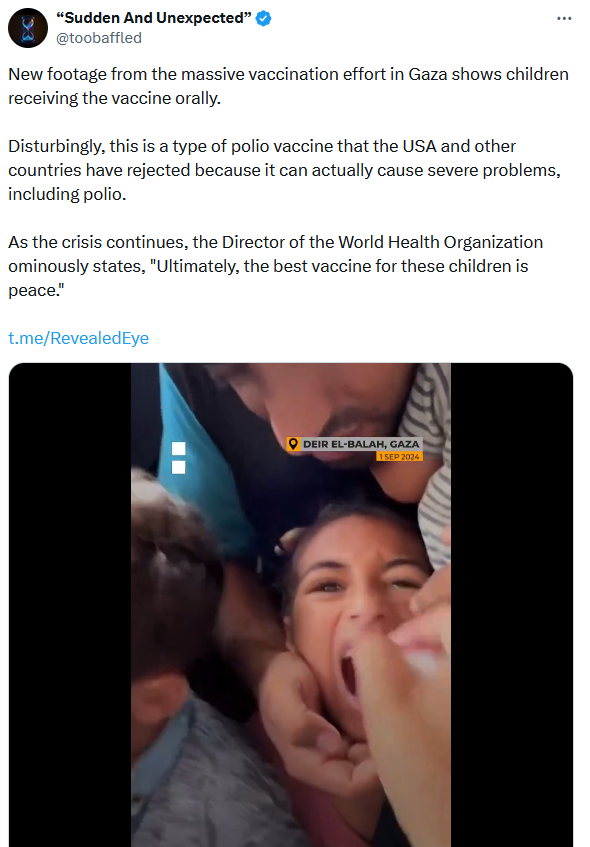
Task: Click the words "World Health Organization" in tweet
Action: click(440, 242)
